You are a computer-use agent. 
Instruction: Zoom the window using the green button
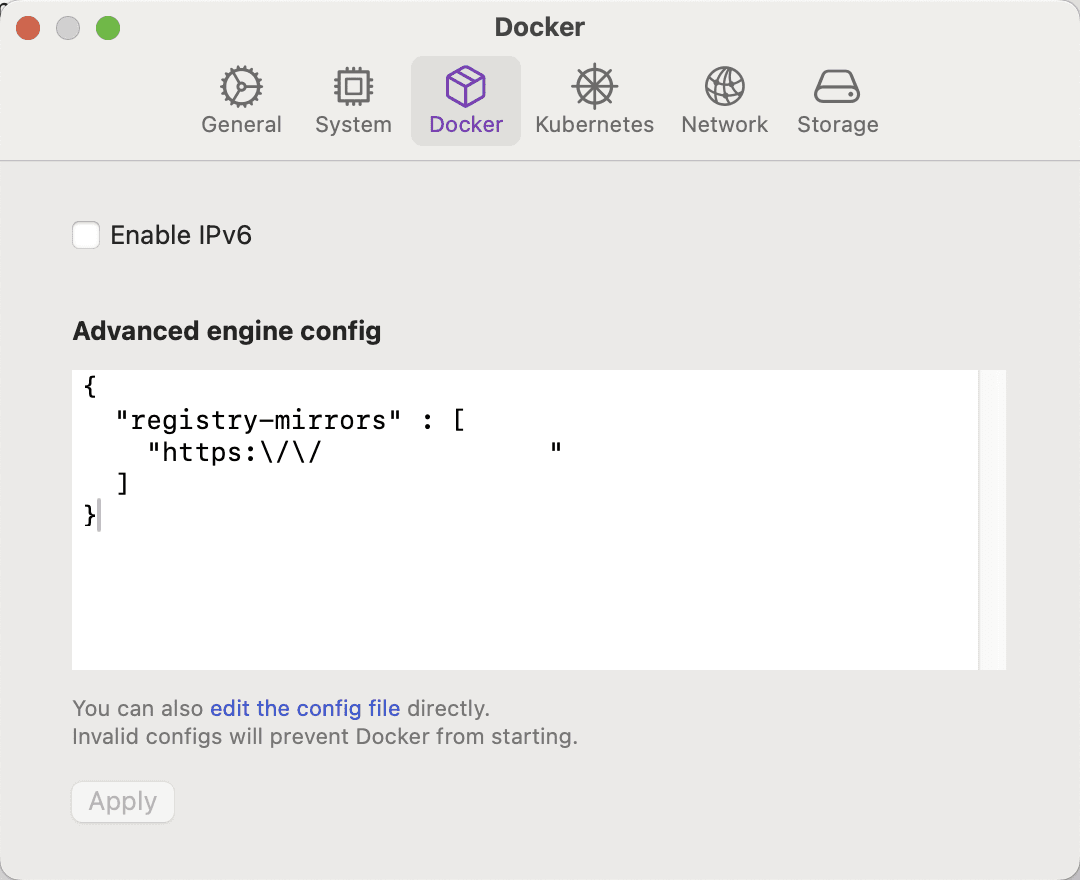108,28
